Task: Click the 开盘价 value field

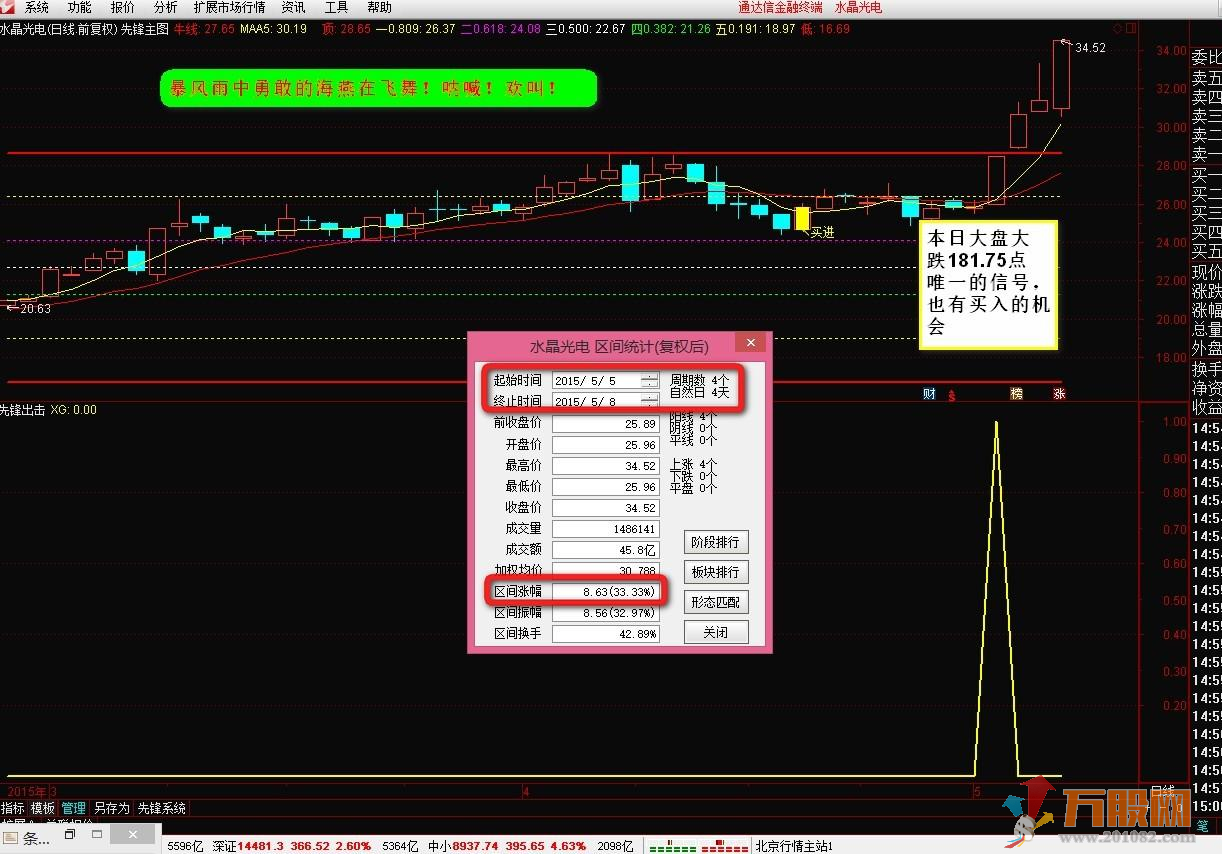Action: pyautogui.click(x=606, y=444)
